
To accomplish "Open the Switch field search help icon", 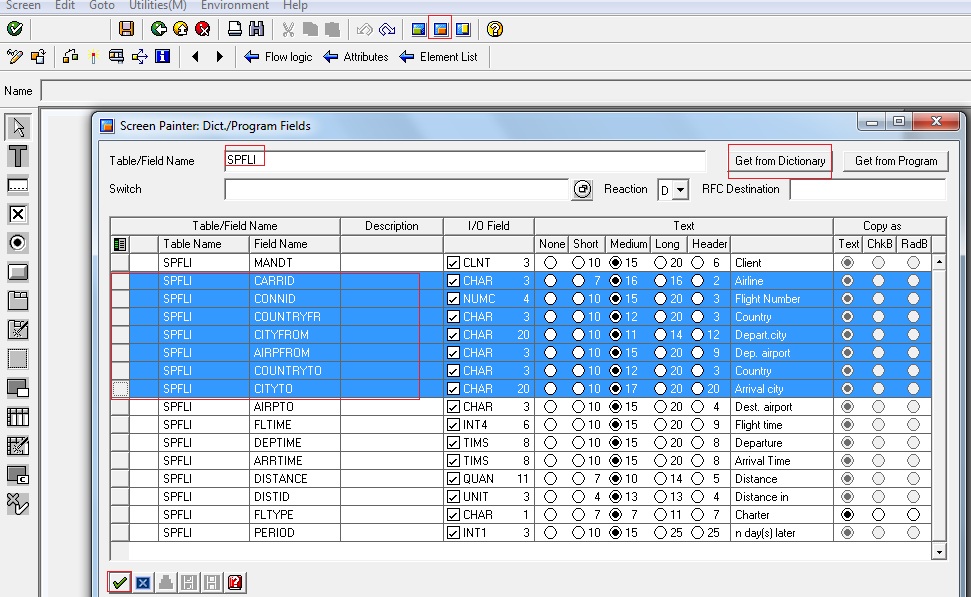I will [x=582, y=189].
